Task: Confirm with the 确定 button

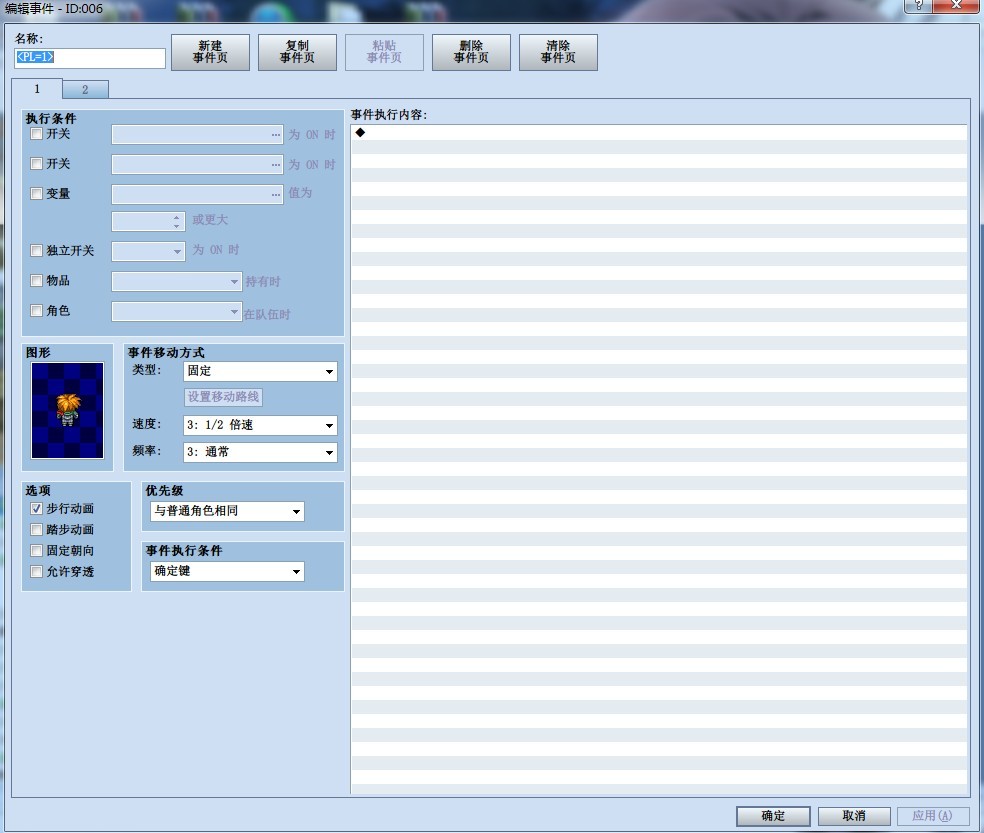Action: coord(773,815)
